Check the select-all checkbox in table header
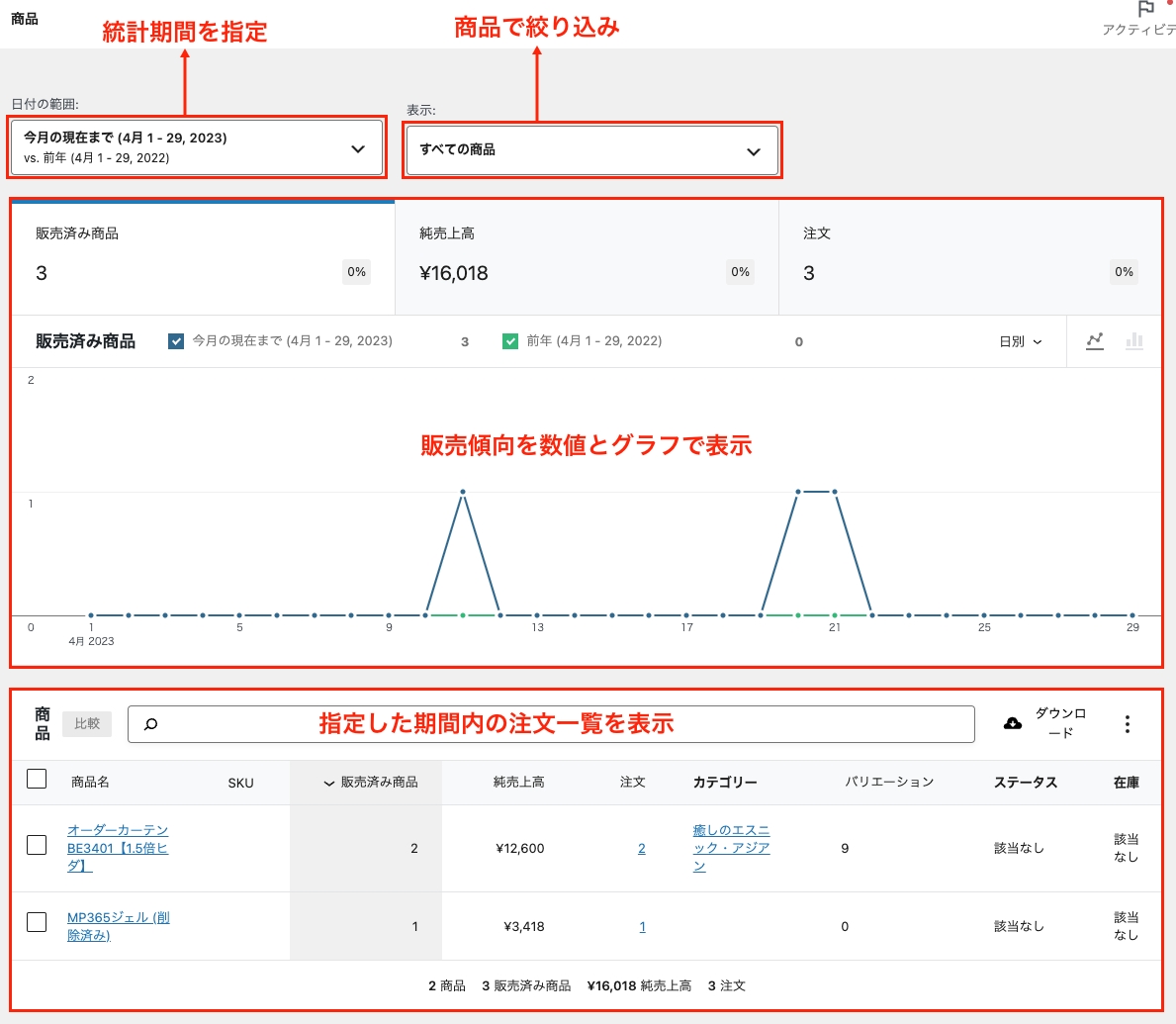The image size is (1176, 1024). coord(37,780)
